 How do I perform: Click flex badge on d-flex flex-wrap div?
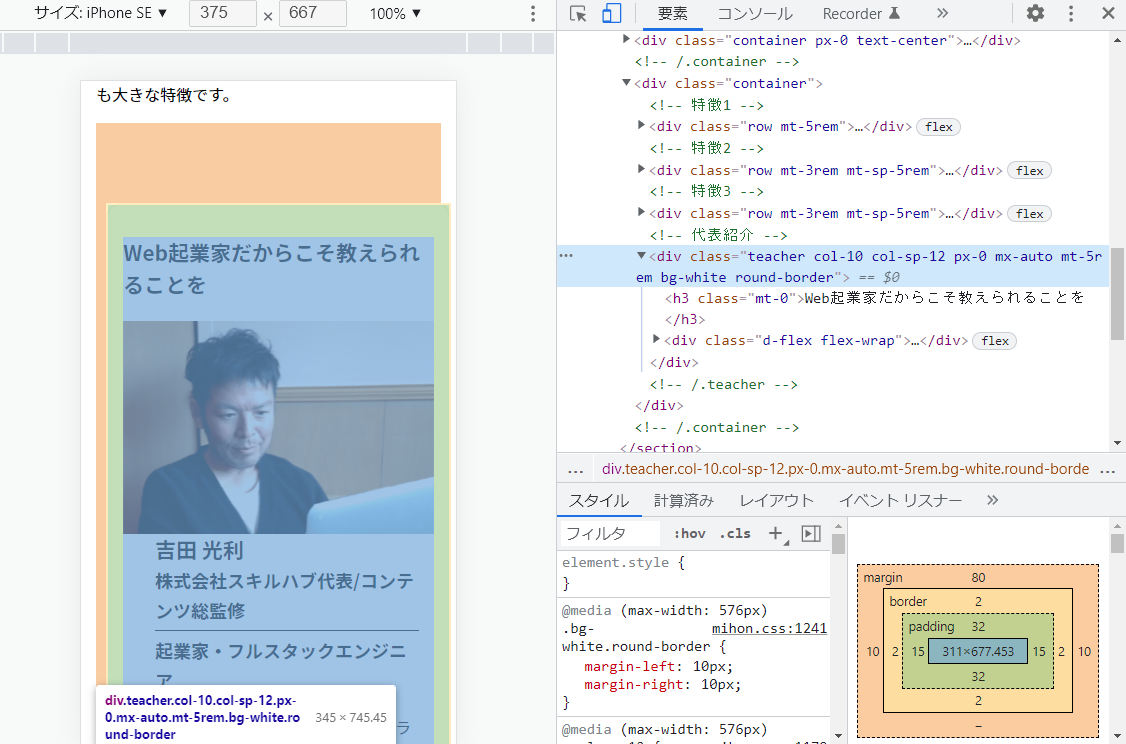[x=995, y=341]
